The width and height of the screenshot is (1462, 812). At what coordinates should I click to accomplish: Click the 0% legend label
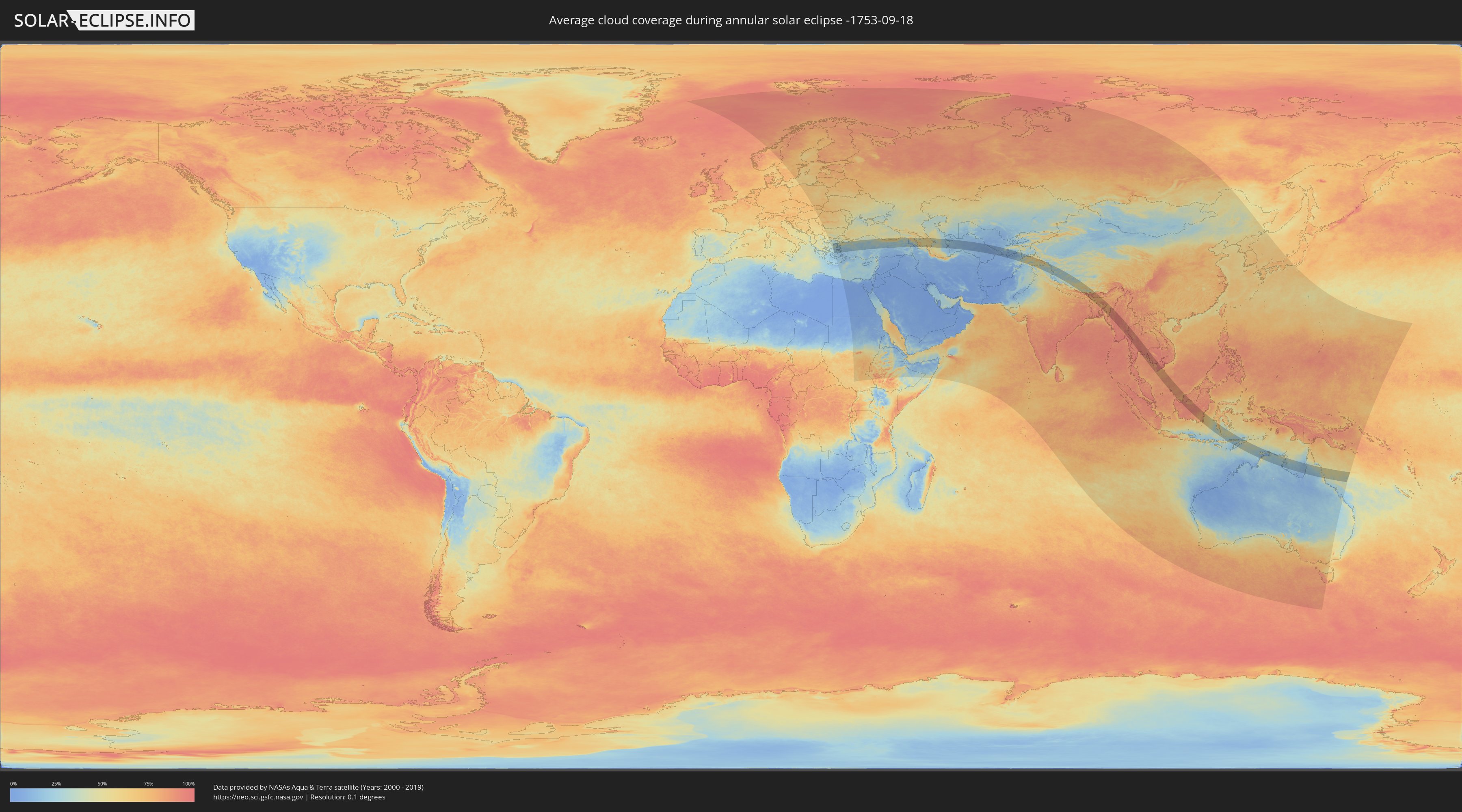tap(13, 784)
